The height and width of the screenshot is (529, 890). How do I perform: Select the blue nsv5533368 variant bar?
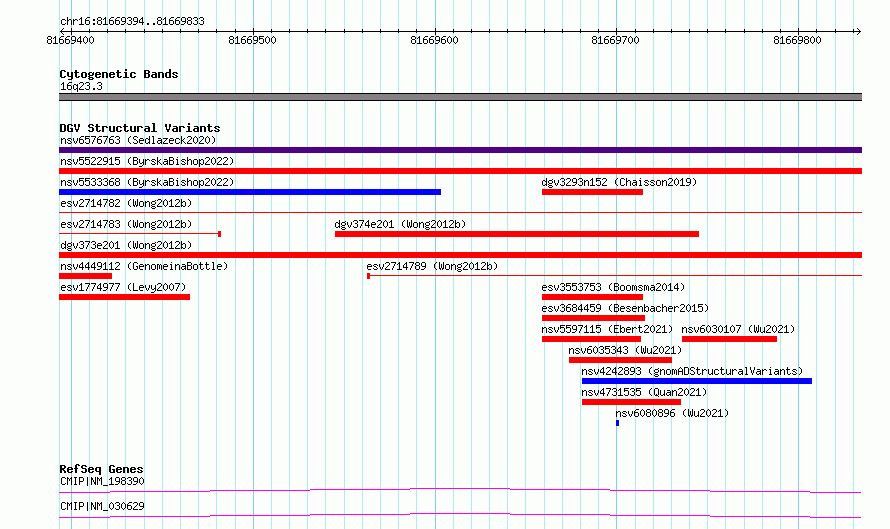tap(250, 192)
